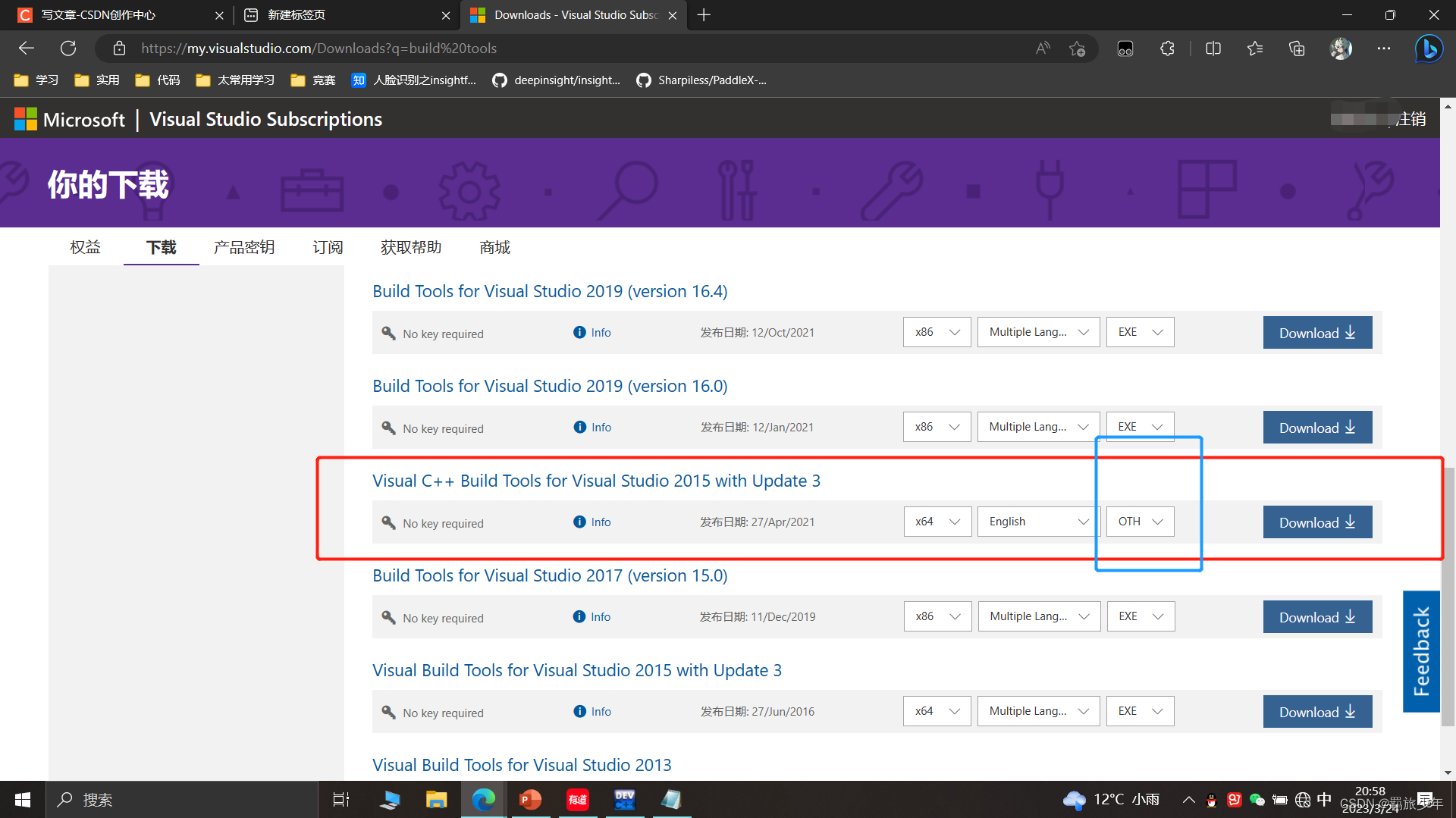Open x86 architecture dropdown for version 16.0

[937, 427]
